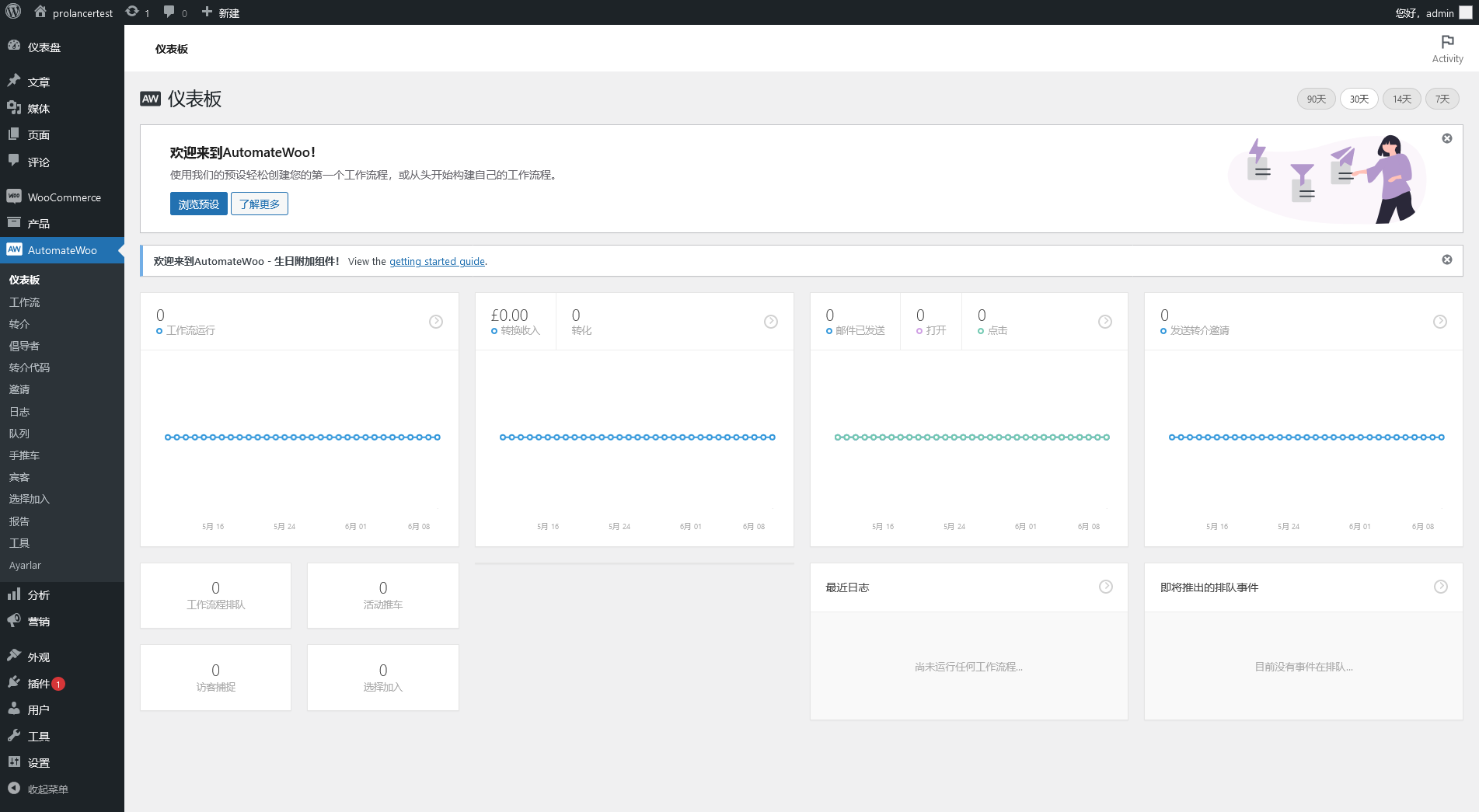Click the 评论 comment icon in sidebar
Viewport: 1479px width, 812px height.
pyautogui.click(x=14, y=161)
